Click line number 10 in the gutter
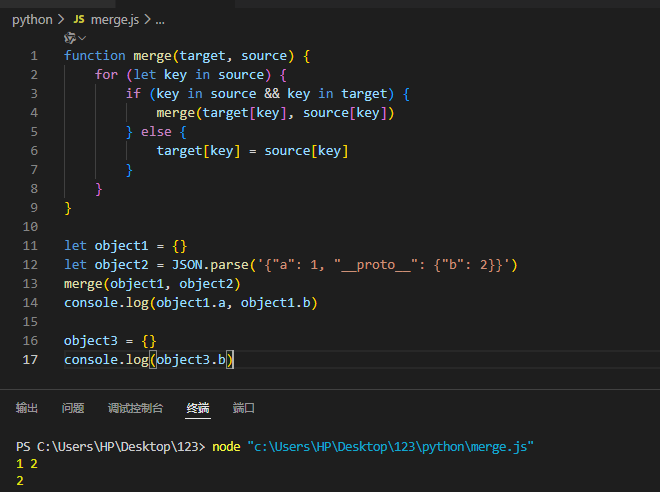This screenshot has height=492, width=660. pyautogui.click(x=30, y=227)
